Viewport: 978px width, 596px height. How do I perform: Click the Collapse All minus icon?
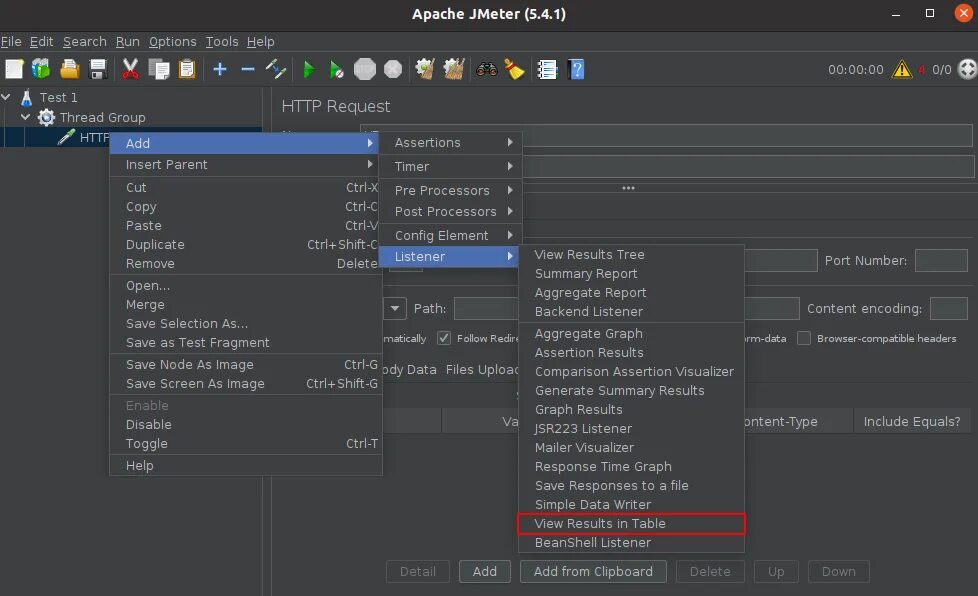click(x=248, y=69)
